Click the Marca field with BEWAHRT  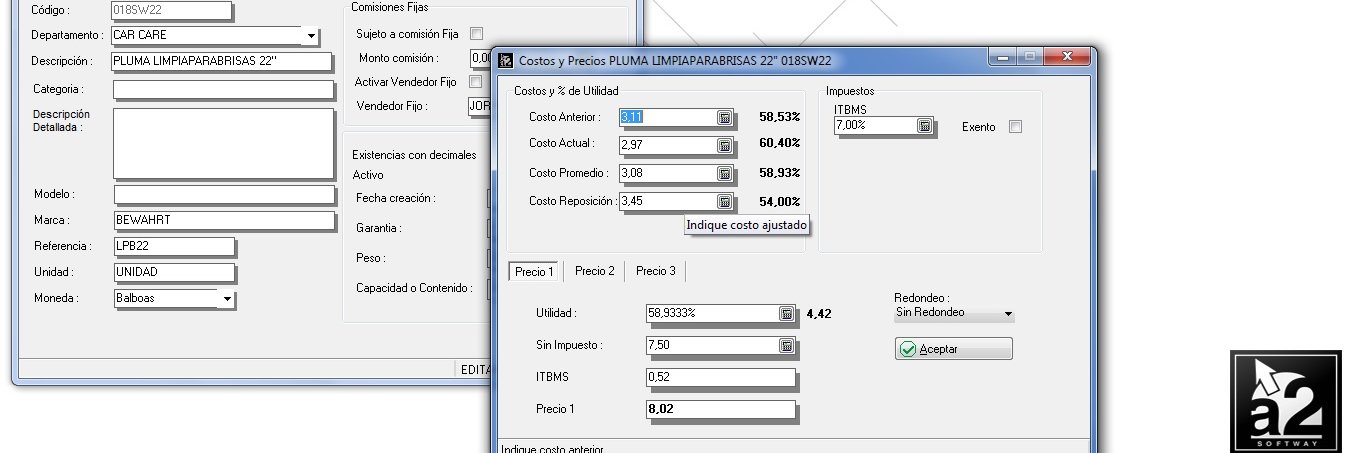(x=224, y=220)
